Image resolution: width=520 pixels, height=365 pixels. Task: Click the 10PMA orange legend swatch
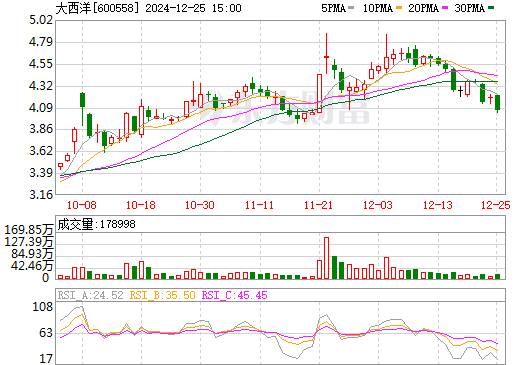coord(399,8)
